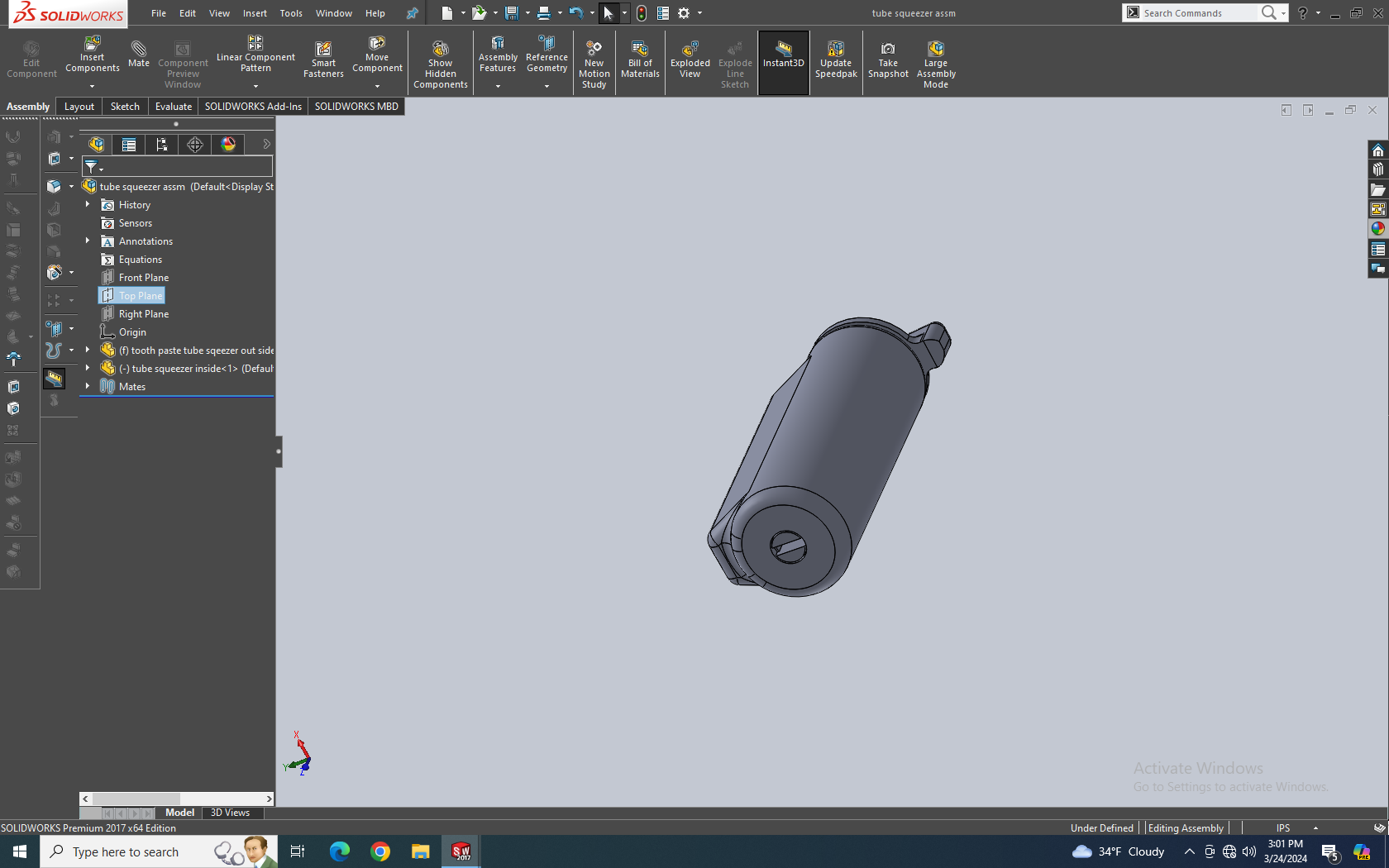
Task: Open the Insert menu
Action: (x=255, y=13)
